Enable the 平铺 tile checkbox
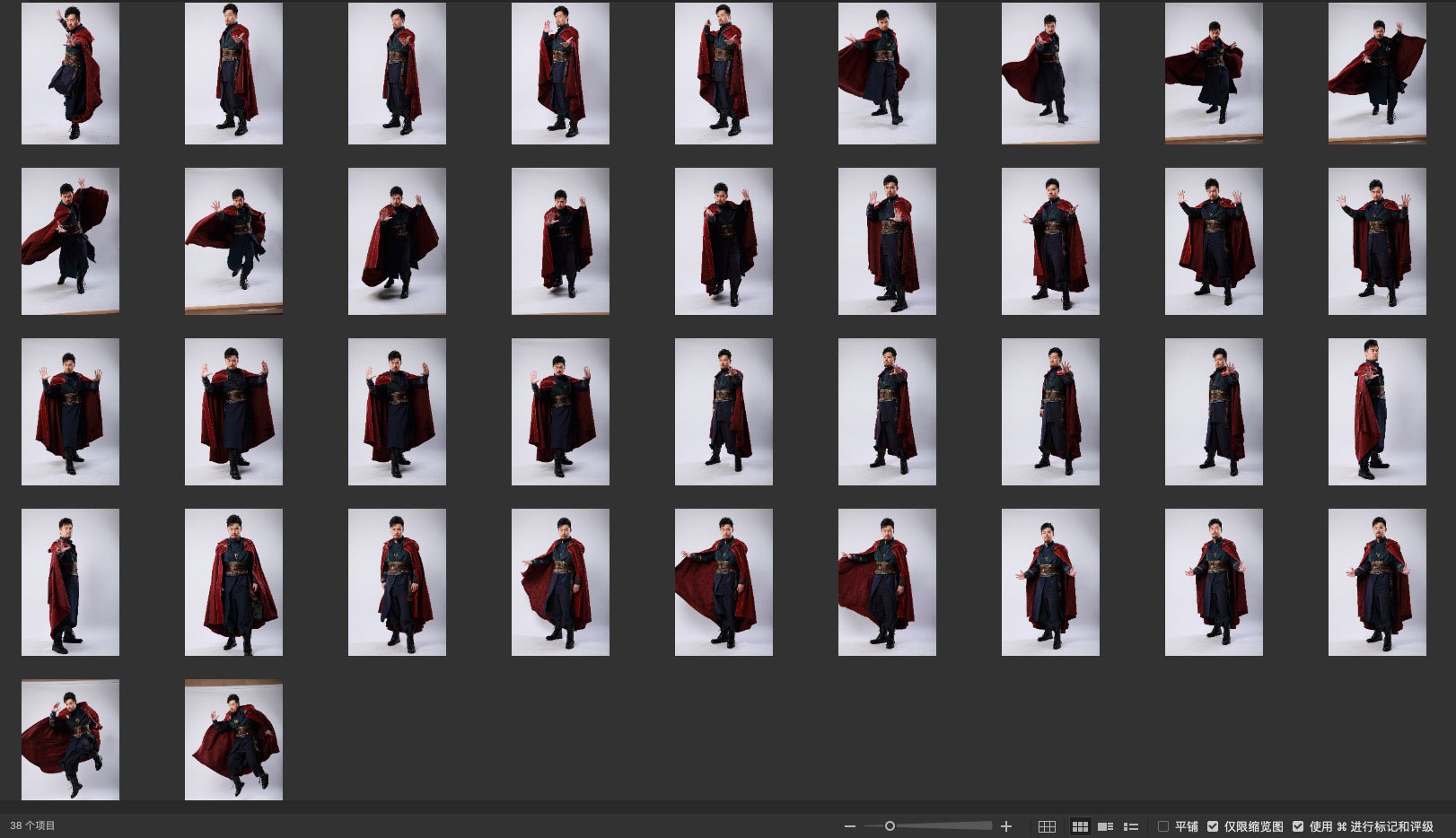 click(x=1163, y=826)
